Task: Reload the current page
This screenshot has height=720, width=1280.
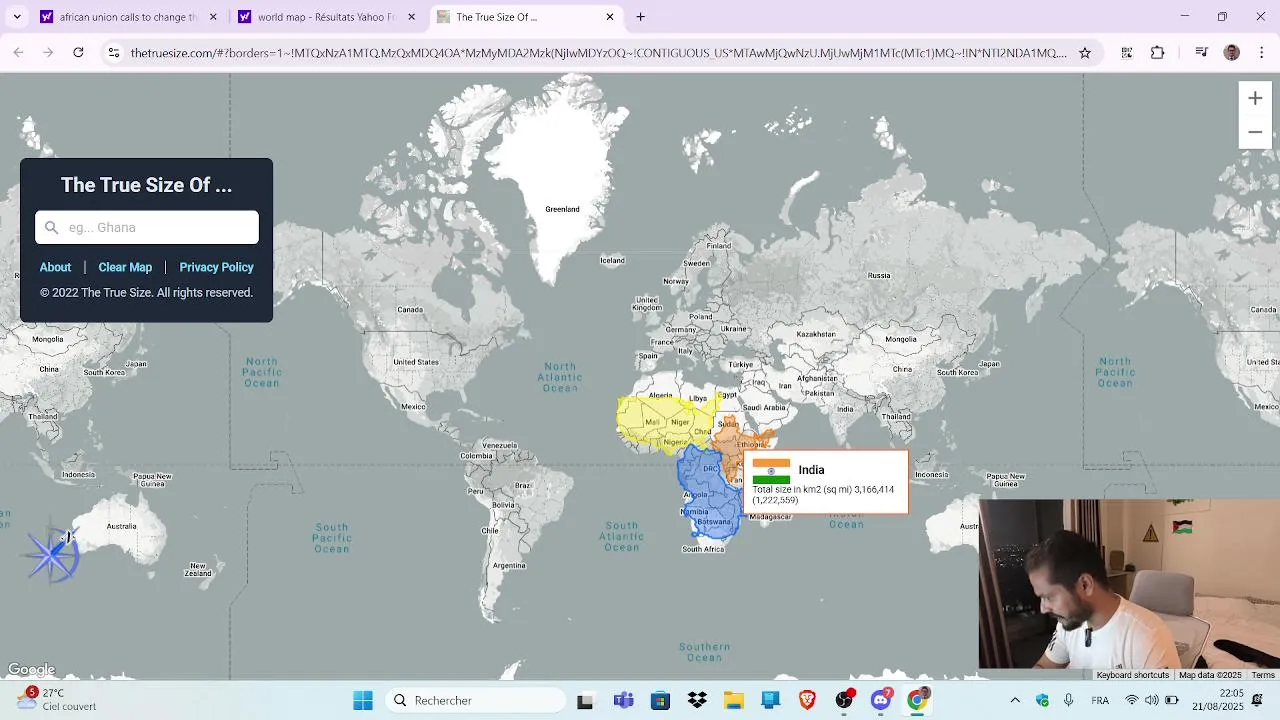Action: click(x=78, y=53)
